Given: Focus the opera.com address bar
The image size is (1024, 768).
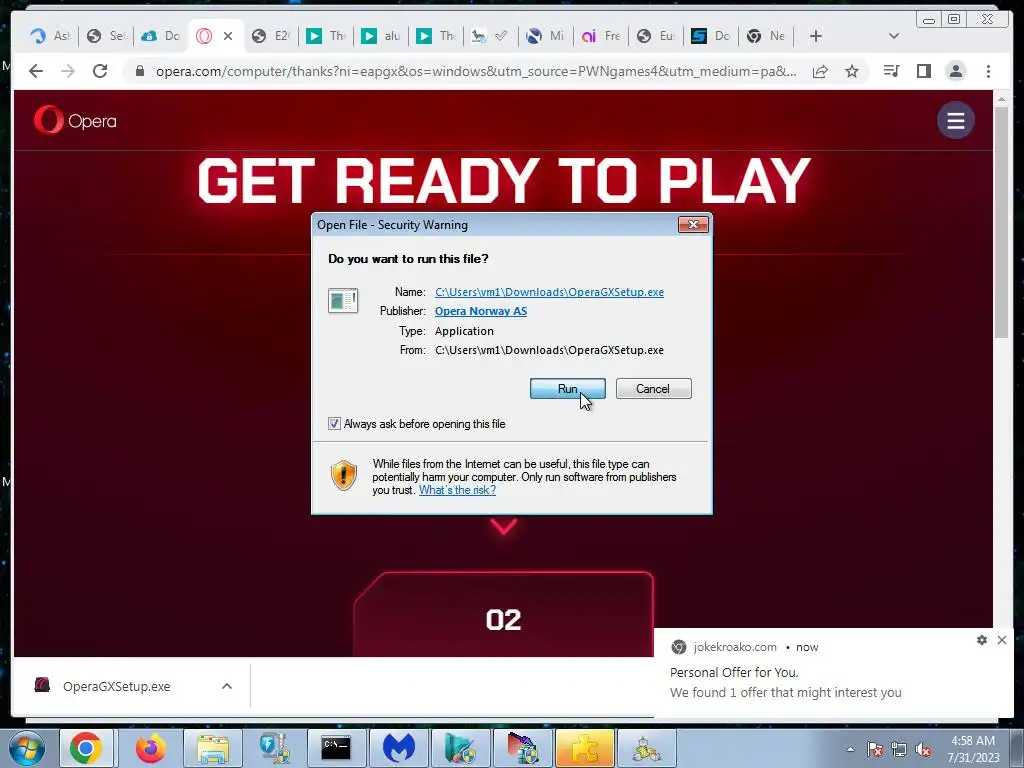Looking at the screenshot, I should [x=475, y=71].
